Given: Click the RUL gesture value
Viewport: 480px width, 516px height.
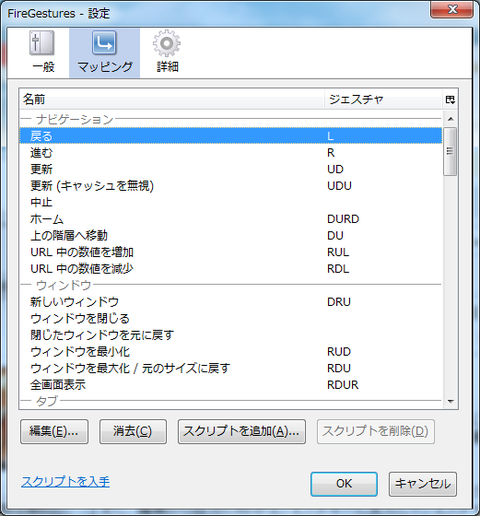Looking at the screenshot, I should point(338,252).
